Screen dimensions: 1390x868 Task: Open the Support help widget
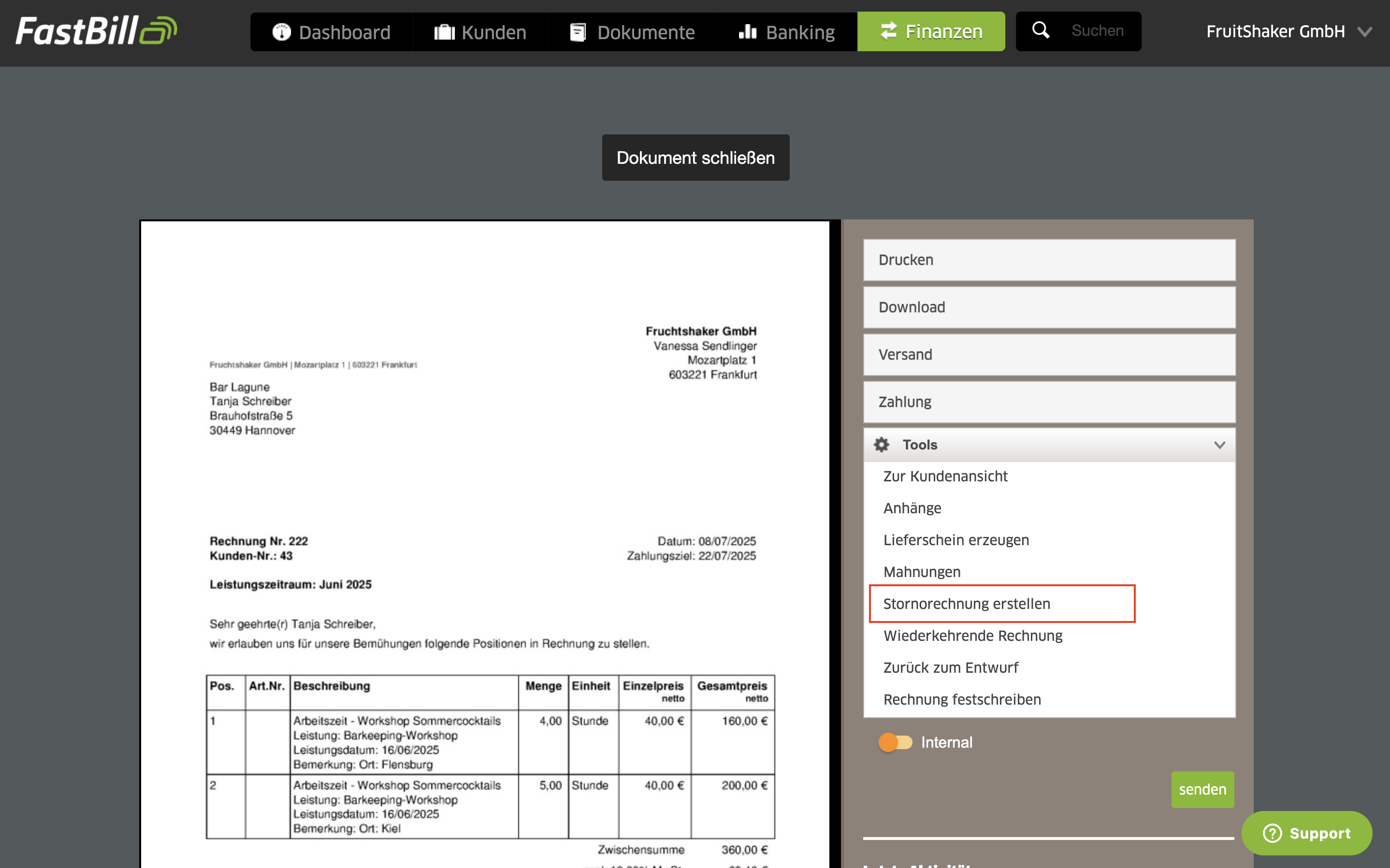coord(1306,833)
